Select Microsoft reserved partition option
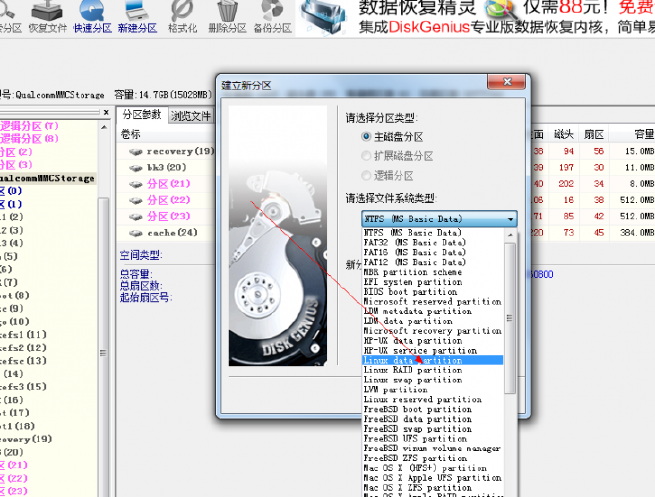This screenshot has width=655, height=497. (432, 302)
